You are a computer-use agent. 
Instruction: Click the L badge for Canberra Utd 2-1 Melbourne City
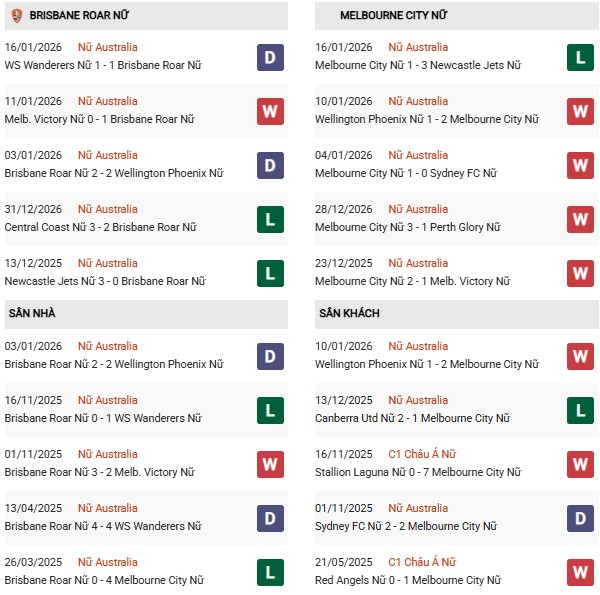coord(581,410)
